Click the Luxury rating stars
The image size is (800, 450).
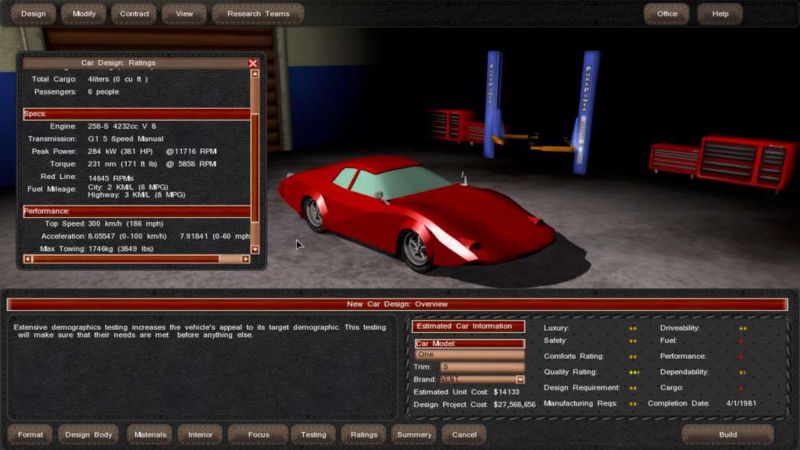pos(633,329)
